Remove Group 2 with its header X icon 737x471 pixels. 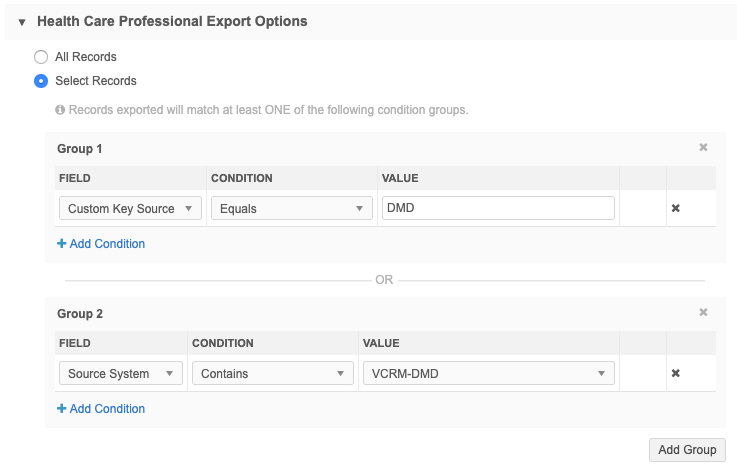click(x=703, y=313)
